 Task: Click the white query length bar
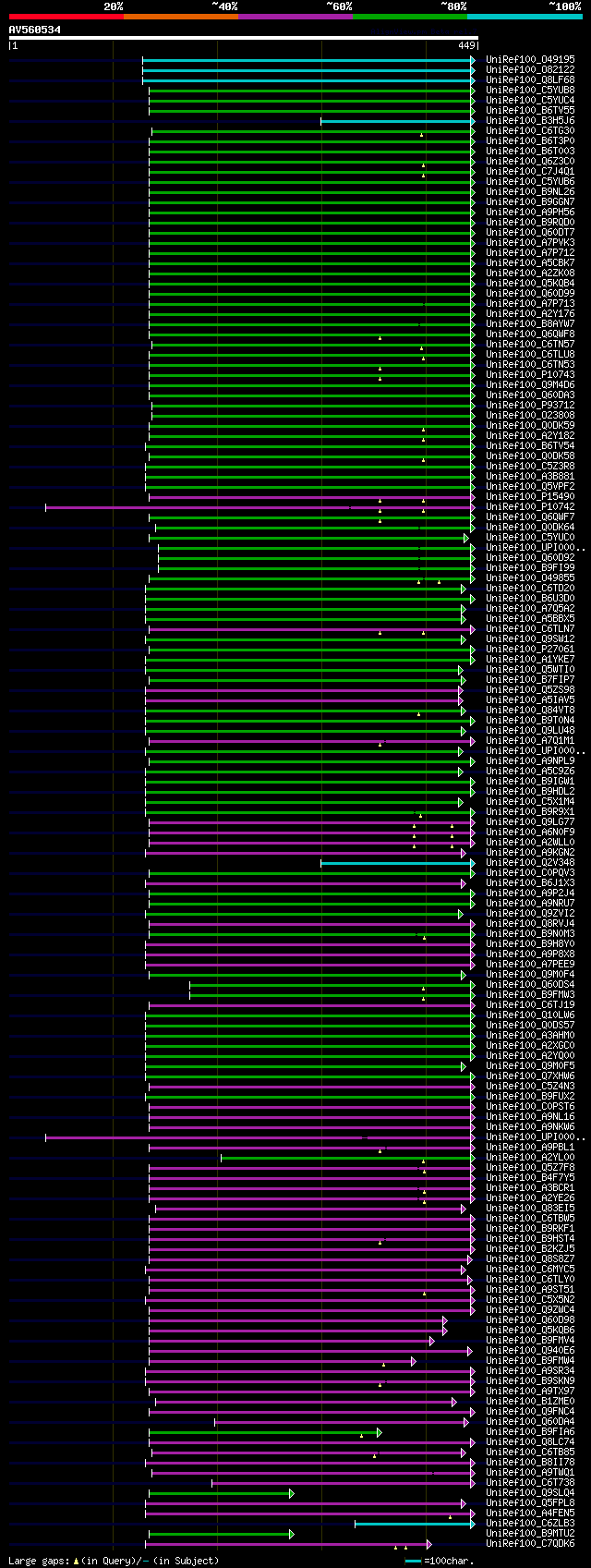coord(244,38)
